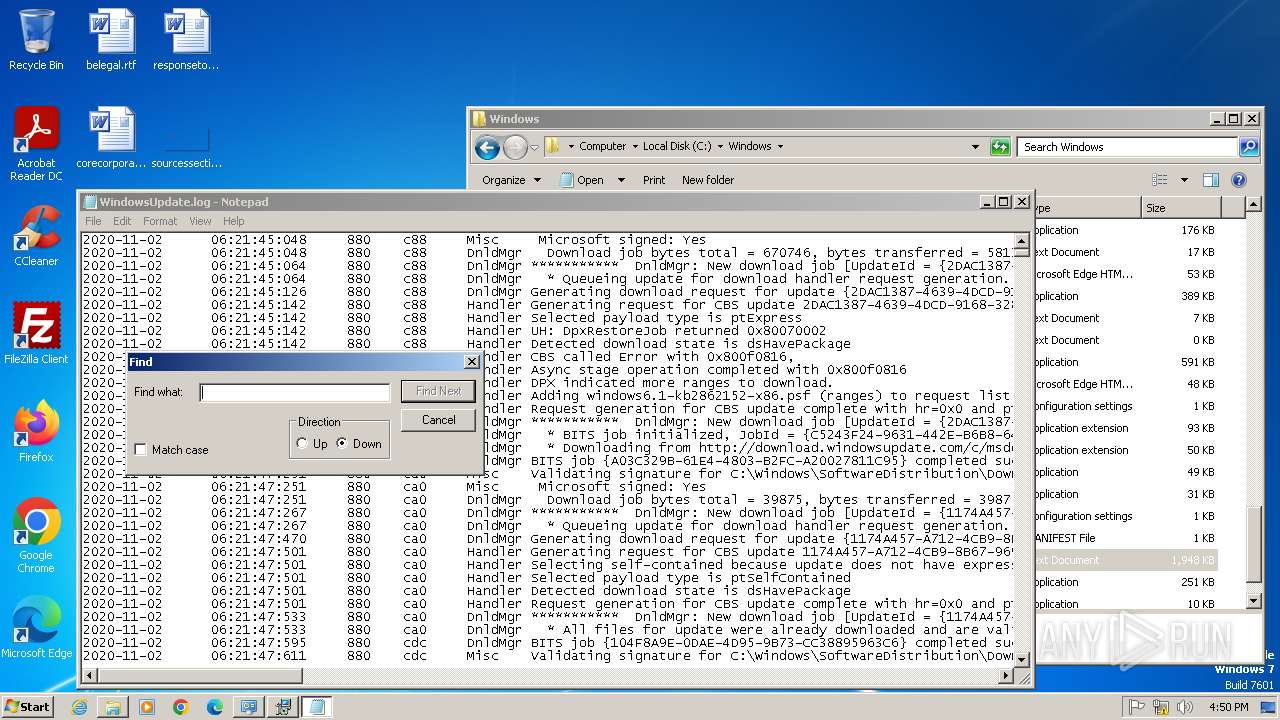Launch FileZilla Client from desktop
Viewport: 1280px width, 720px height.
click(x=36, y=334)
